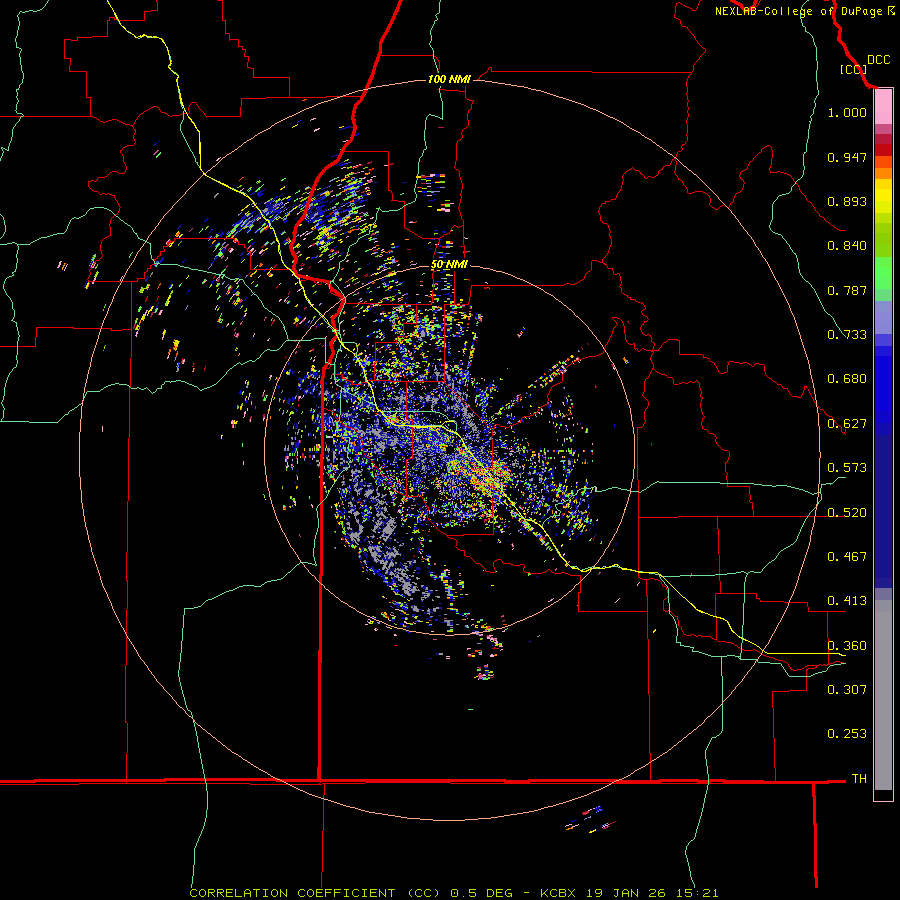Click the 0.307 scale value

pos(847,690)
